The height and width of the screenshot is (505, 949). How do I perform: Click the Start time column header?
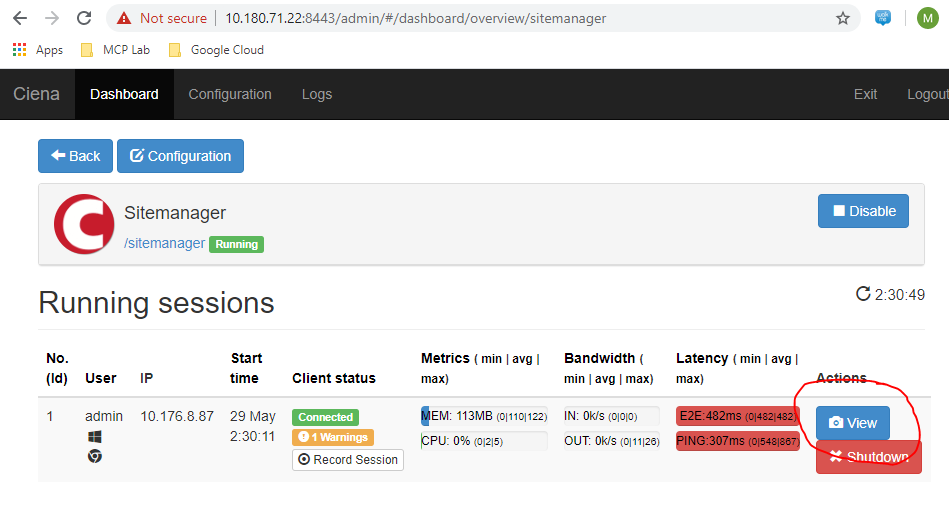(x=245, y=368)
